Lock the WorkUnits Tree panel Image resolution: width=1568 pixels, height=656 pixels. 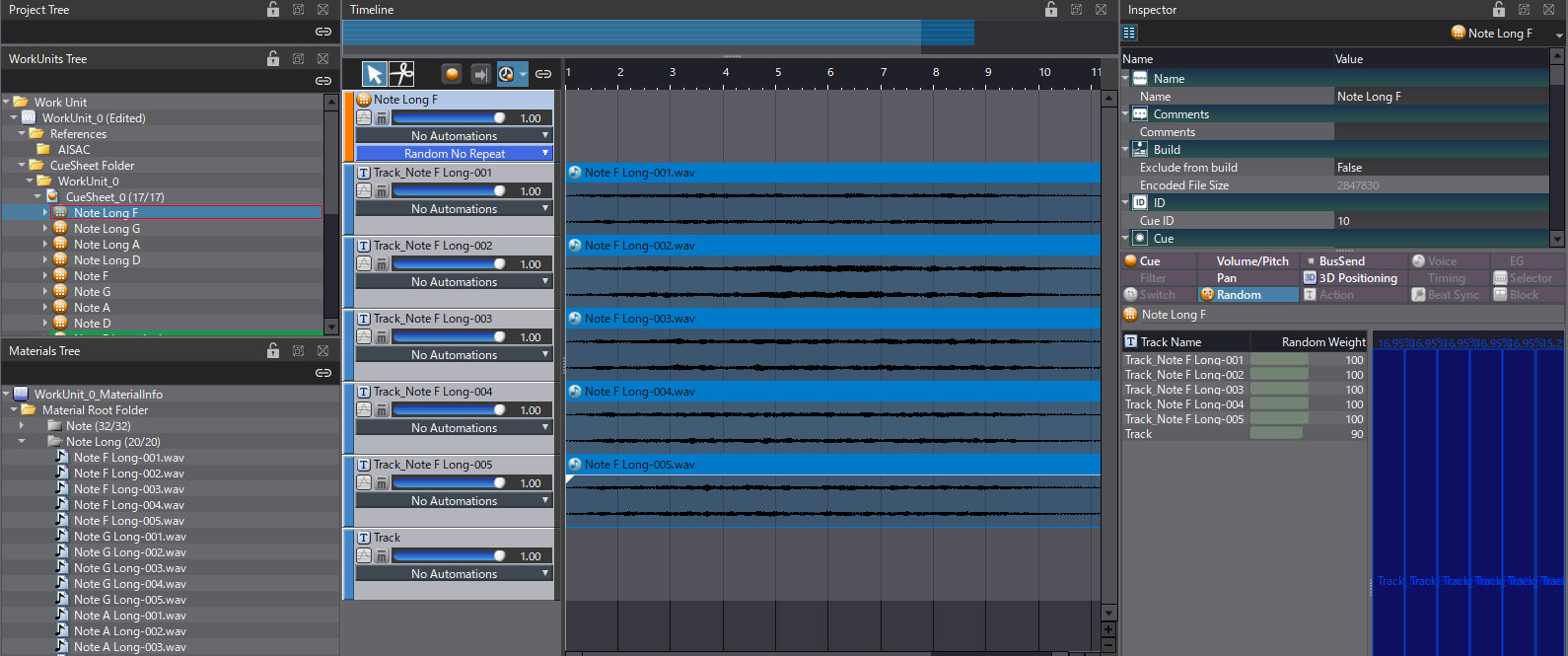click(x=273, y=58)
